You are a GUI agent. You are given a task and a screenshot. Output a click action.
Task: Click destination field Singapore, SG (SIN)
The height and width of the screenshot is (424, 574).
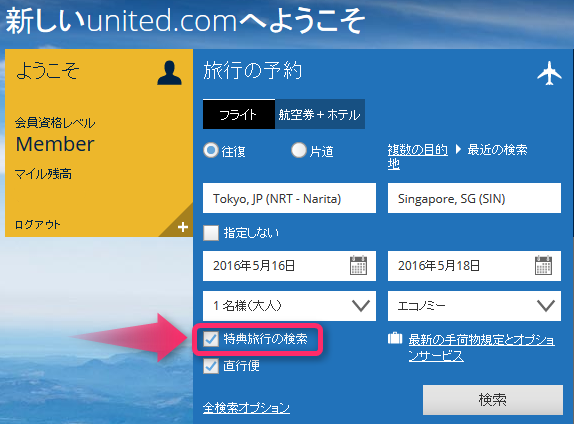pyautogui.click(x=474, y=198)
